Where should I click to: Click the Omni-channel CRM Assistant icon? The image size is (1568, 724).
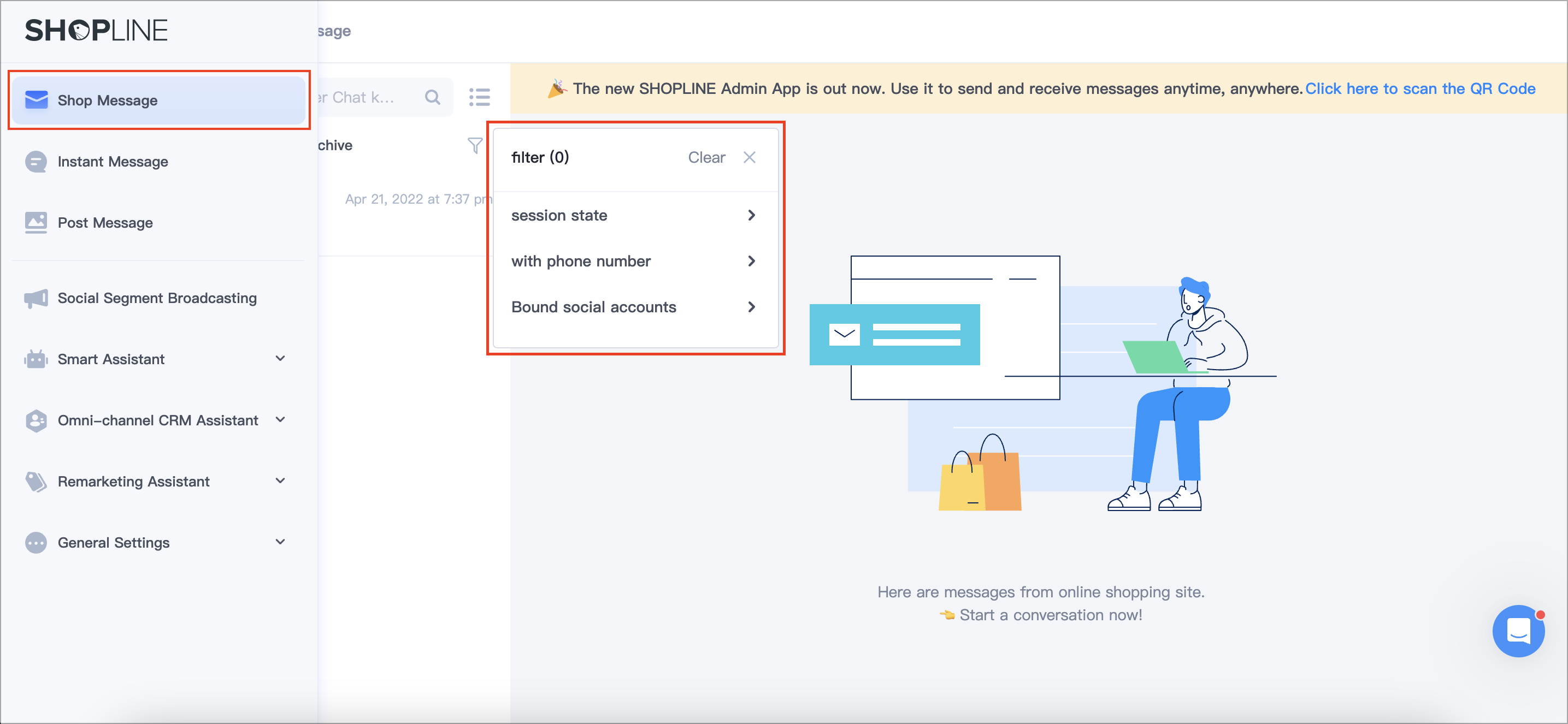pos(36,420)
